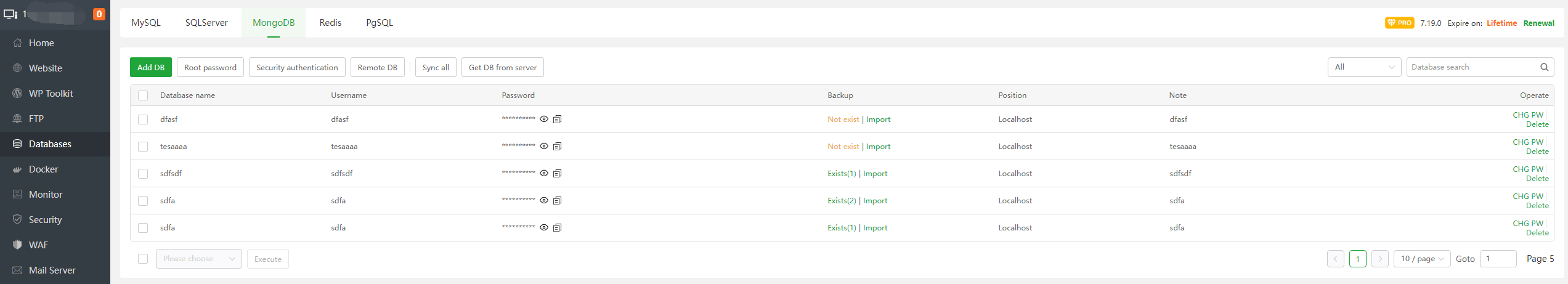Click the WP Toolkit WordPress icon
Viewport: 1568px width, 284px height.
click(x=17, y=94)
